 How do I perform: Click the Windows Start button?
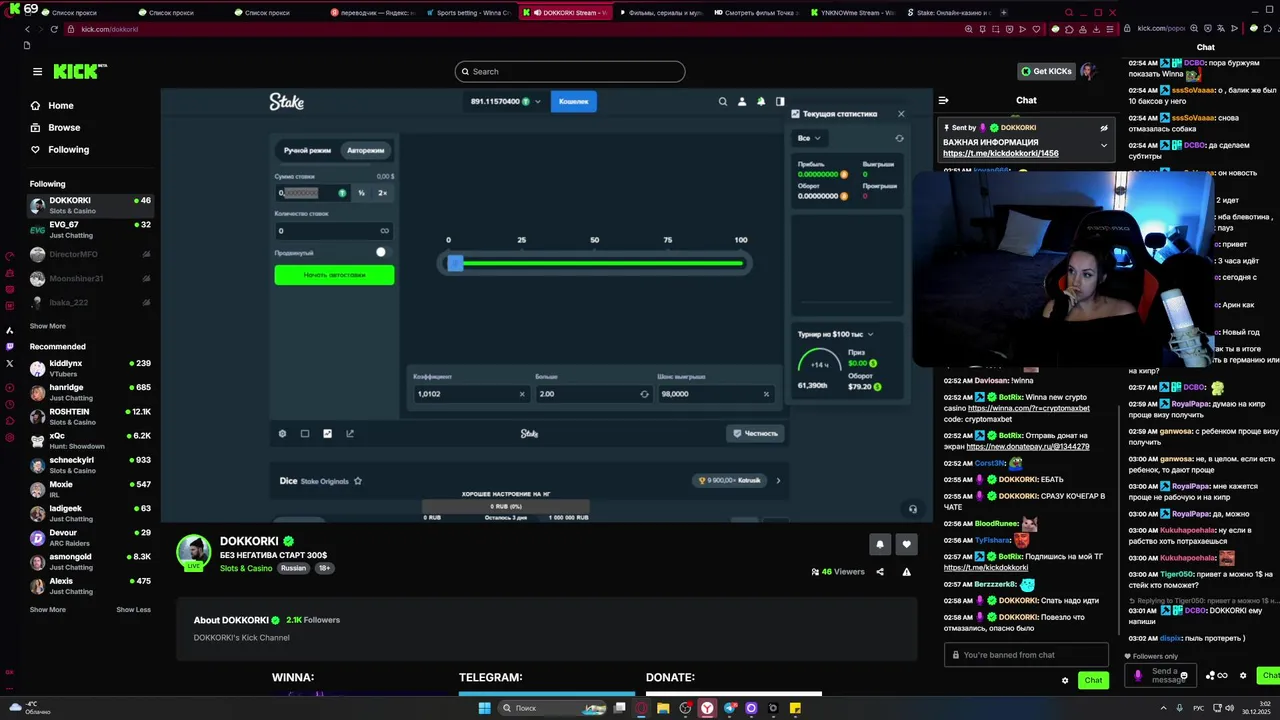click(x=485, y=708)
